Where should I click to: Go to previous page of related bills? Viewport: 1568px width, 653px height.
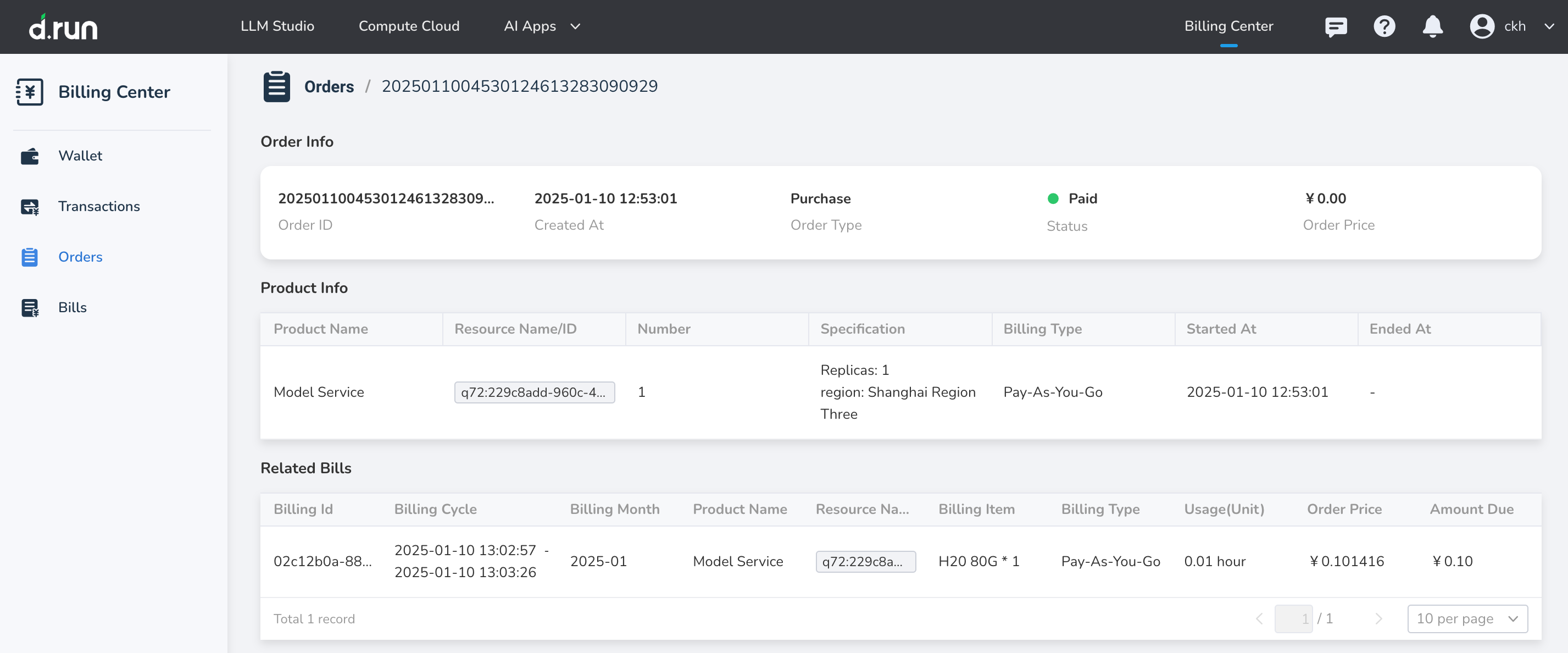(x=1259, y=619)
